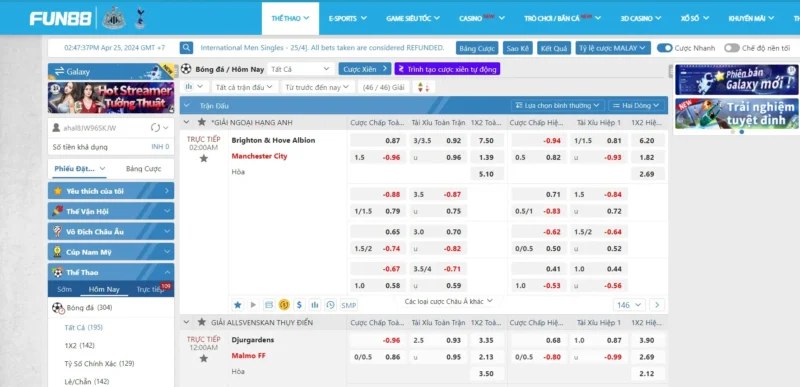Screen dimensions: 800x387
Task: Expand Các loại cược Châu Á khác
Action: [x=449, y=301]
